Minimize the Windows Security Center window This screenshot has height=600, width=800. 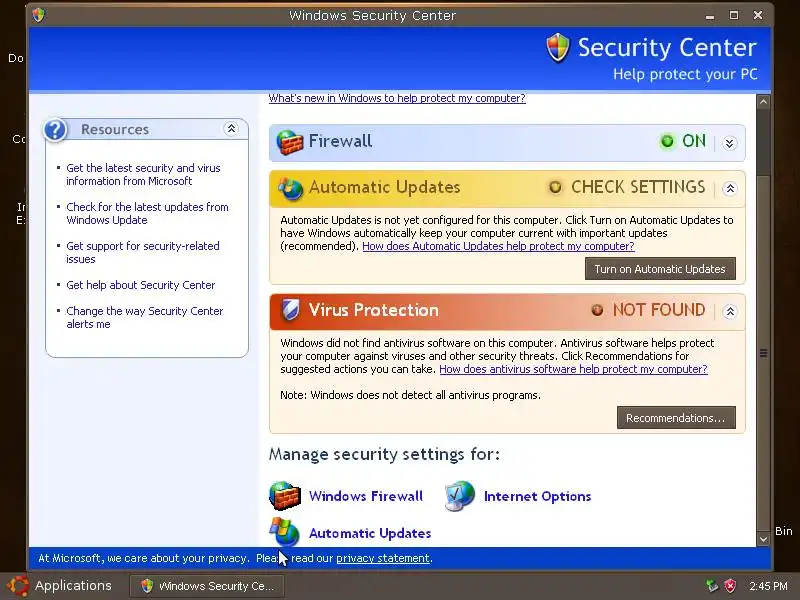[x=710, y=16]
